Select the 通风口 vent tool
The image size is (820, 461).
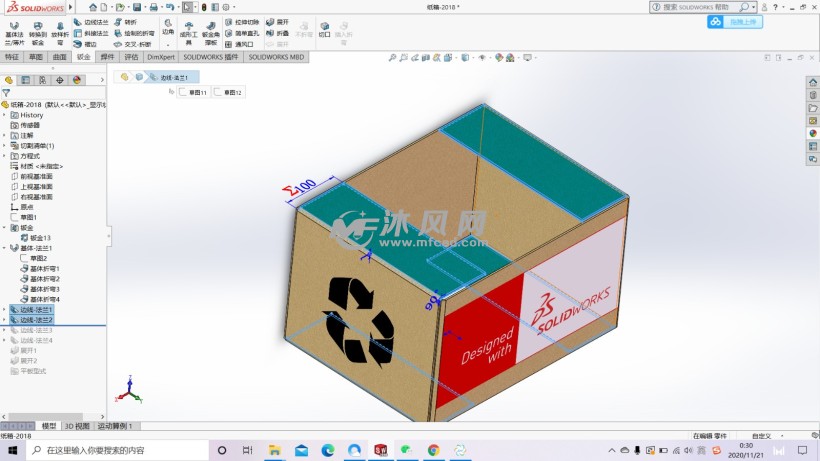tap(240, 44)
